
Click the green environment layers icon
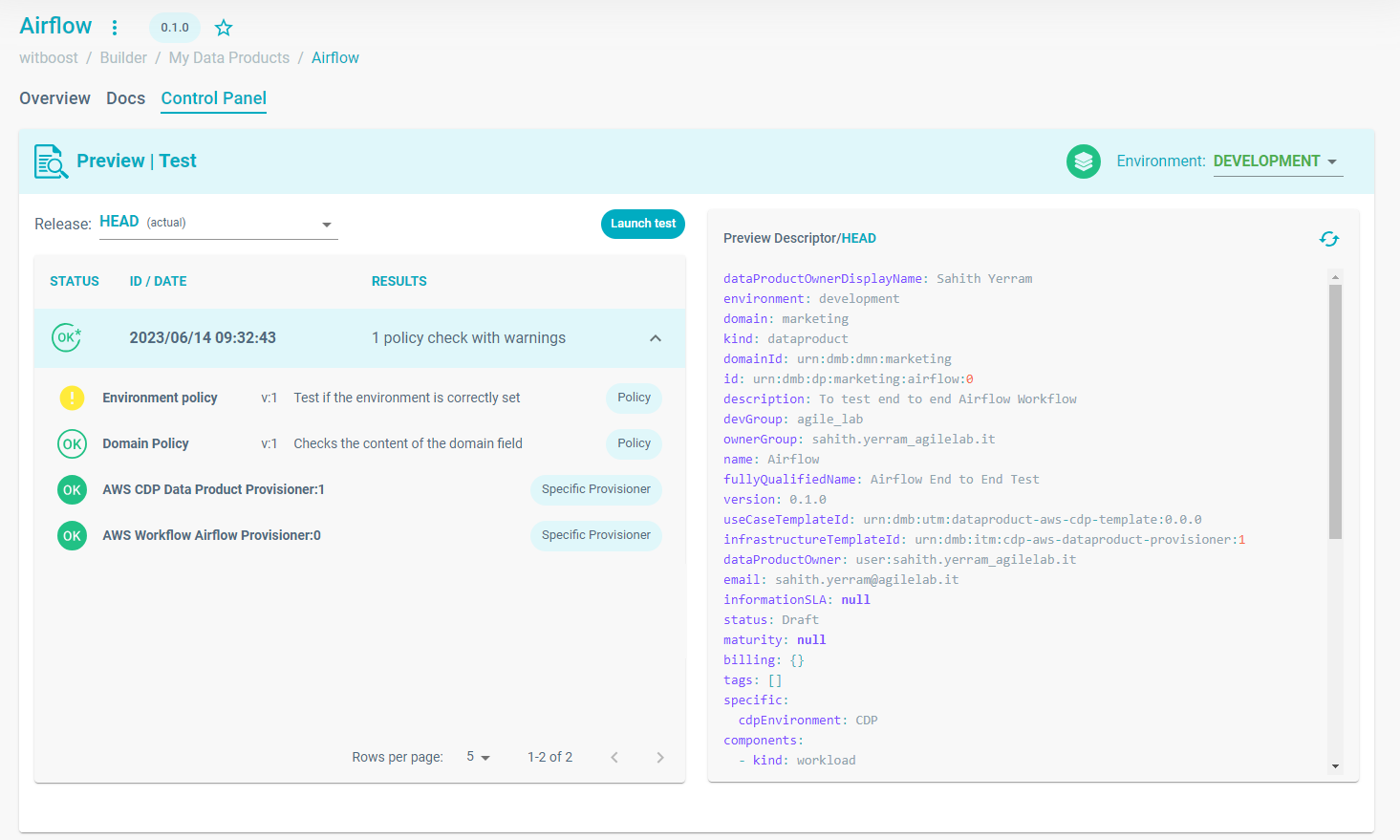click(1083, 162)
